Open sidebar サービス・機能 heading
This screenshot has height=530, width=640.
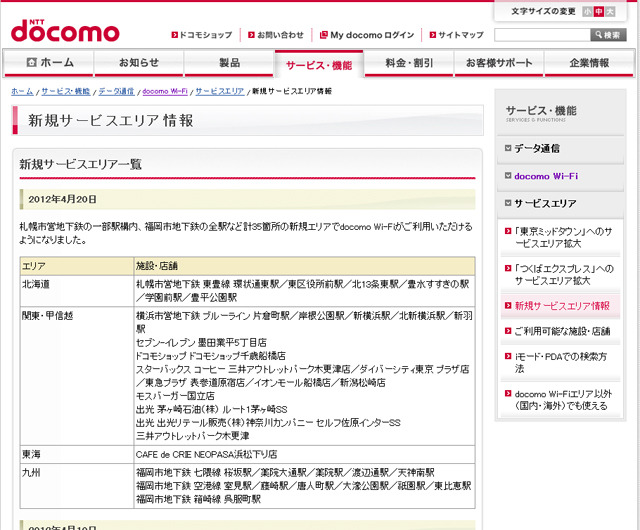coord(541,111)
